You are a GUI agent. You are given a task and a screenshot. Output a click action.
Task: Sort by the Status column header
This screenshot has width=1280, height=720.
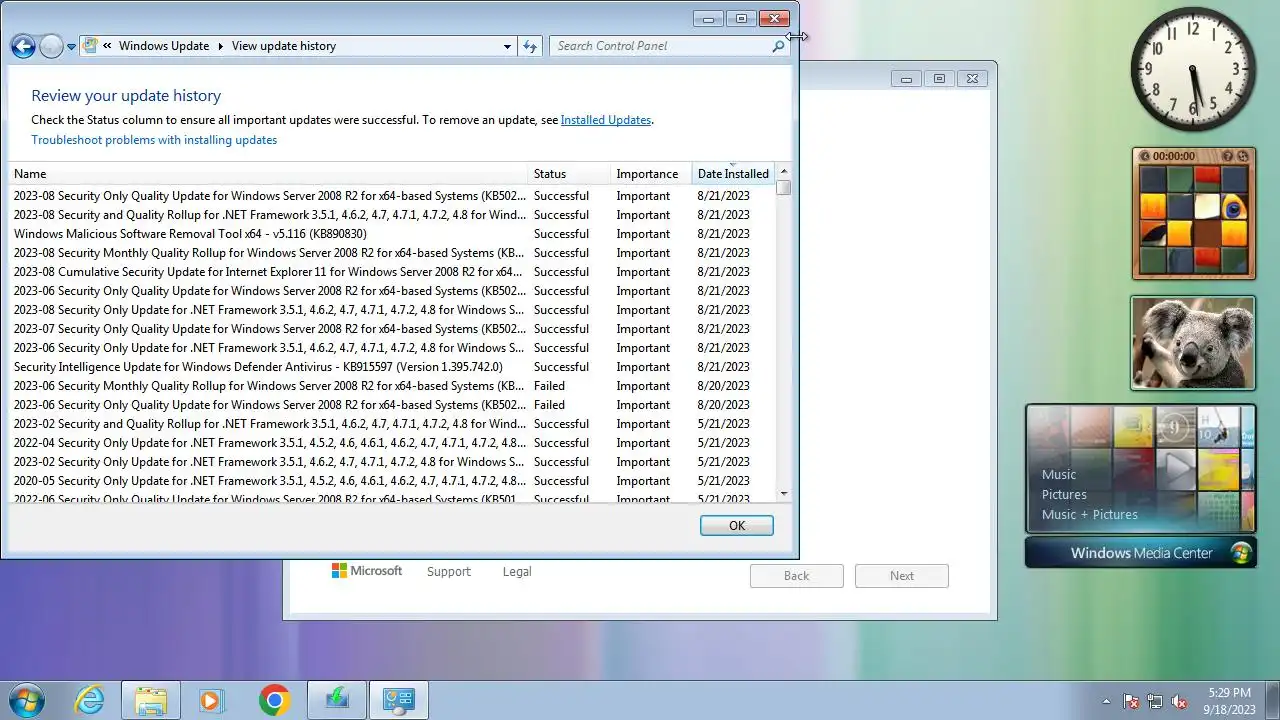click(569, 174)
